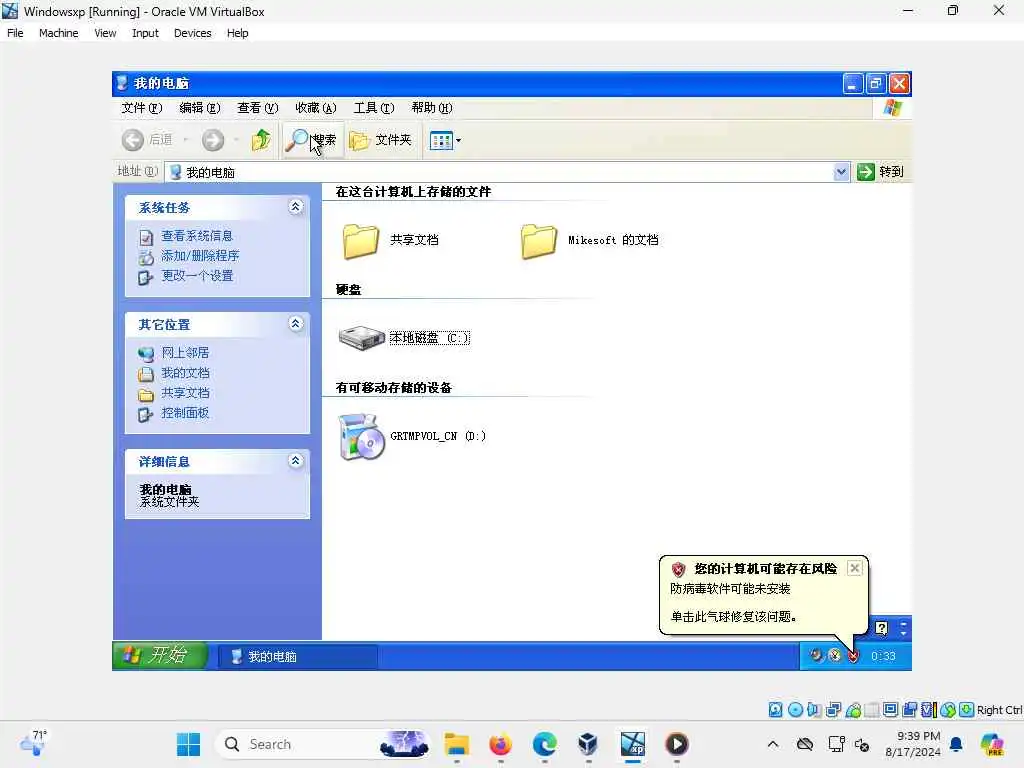The image size is (1024, 768).
Task: Click VirtualBox optical disc indicator
Action: click(795, 710)
